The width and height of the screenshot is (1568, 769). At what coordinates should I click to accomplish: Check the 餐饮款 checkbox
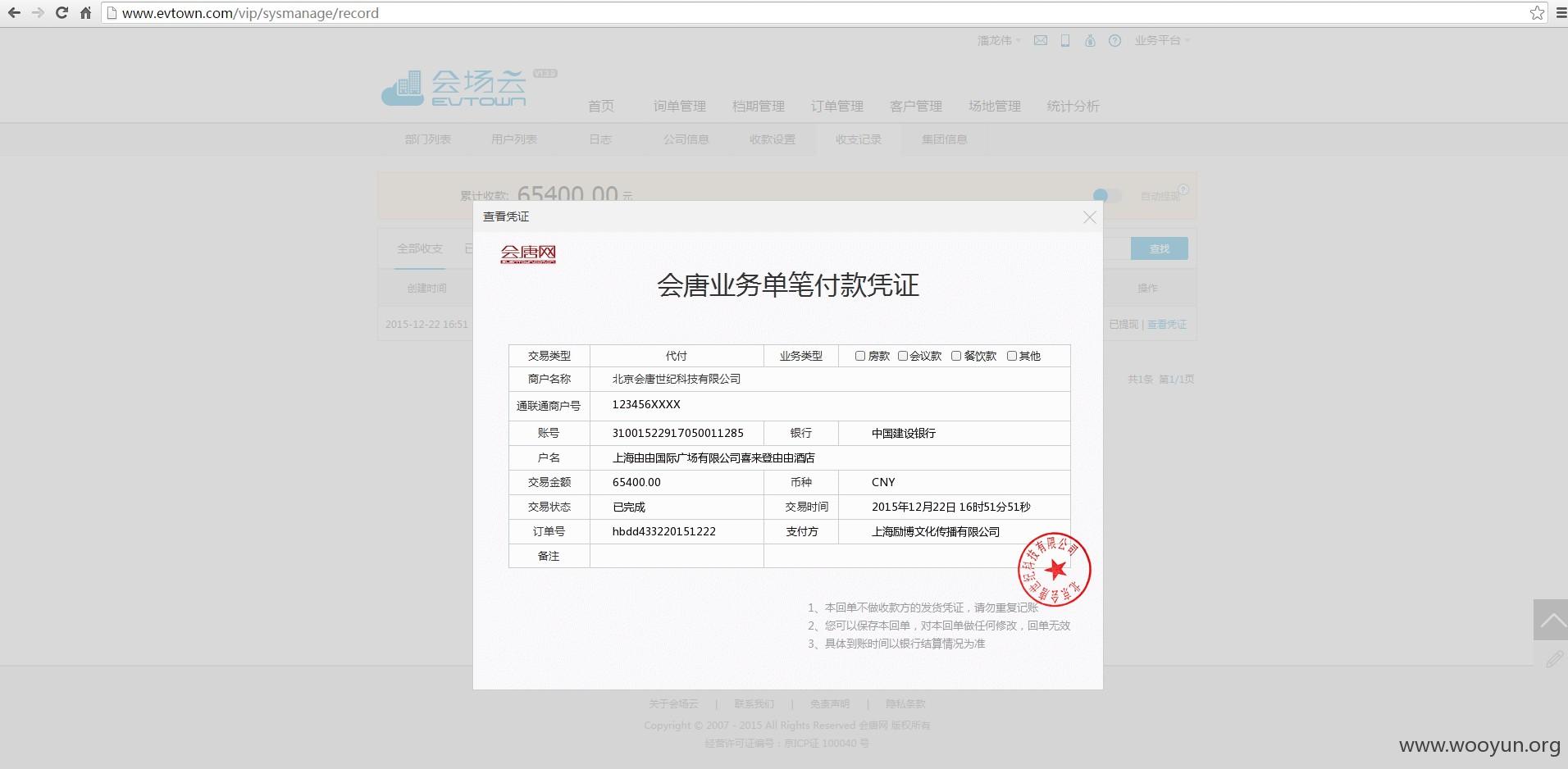956,356
